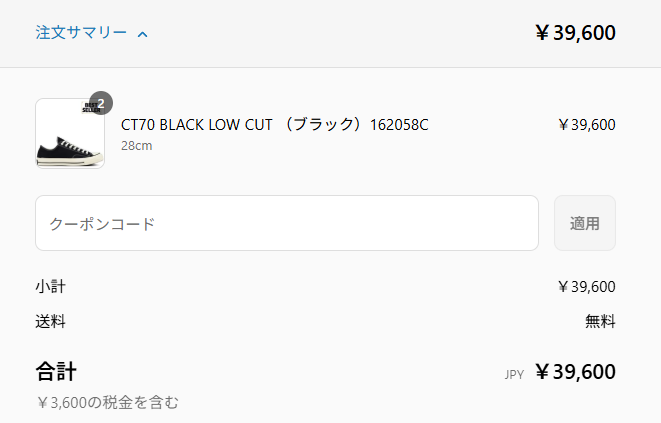661x423 pixels.
Task: Click the quantity badge showing 2
Action: (x=101, y=103)
